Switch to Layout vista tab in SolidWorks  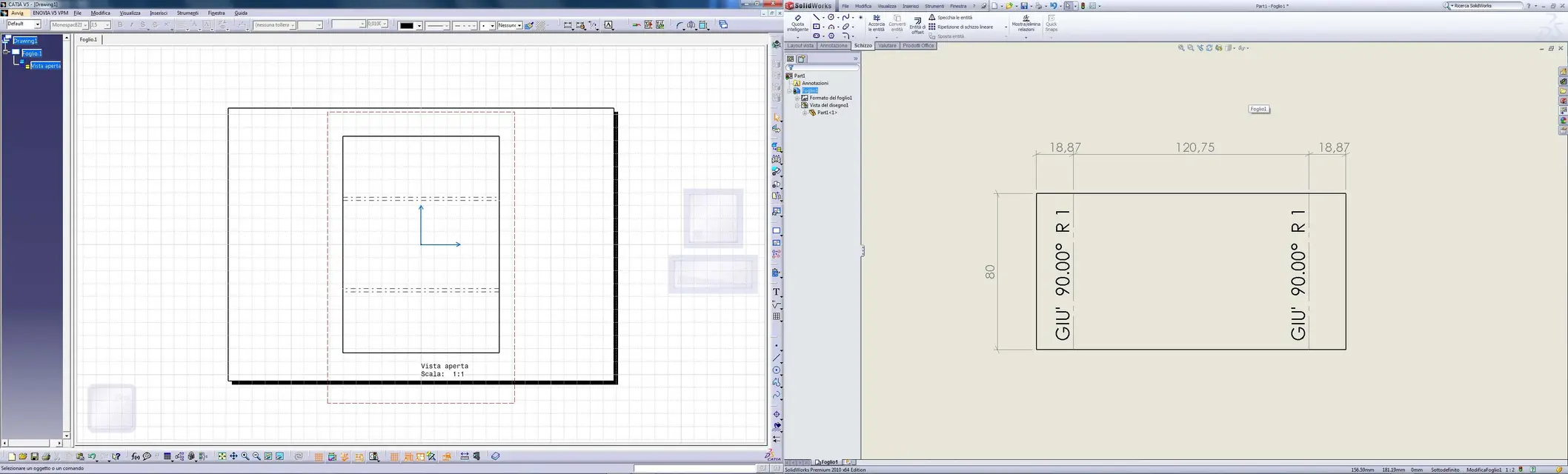tap(800, 45)
